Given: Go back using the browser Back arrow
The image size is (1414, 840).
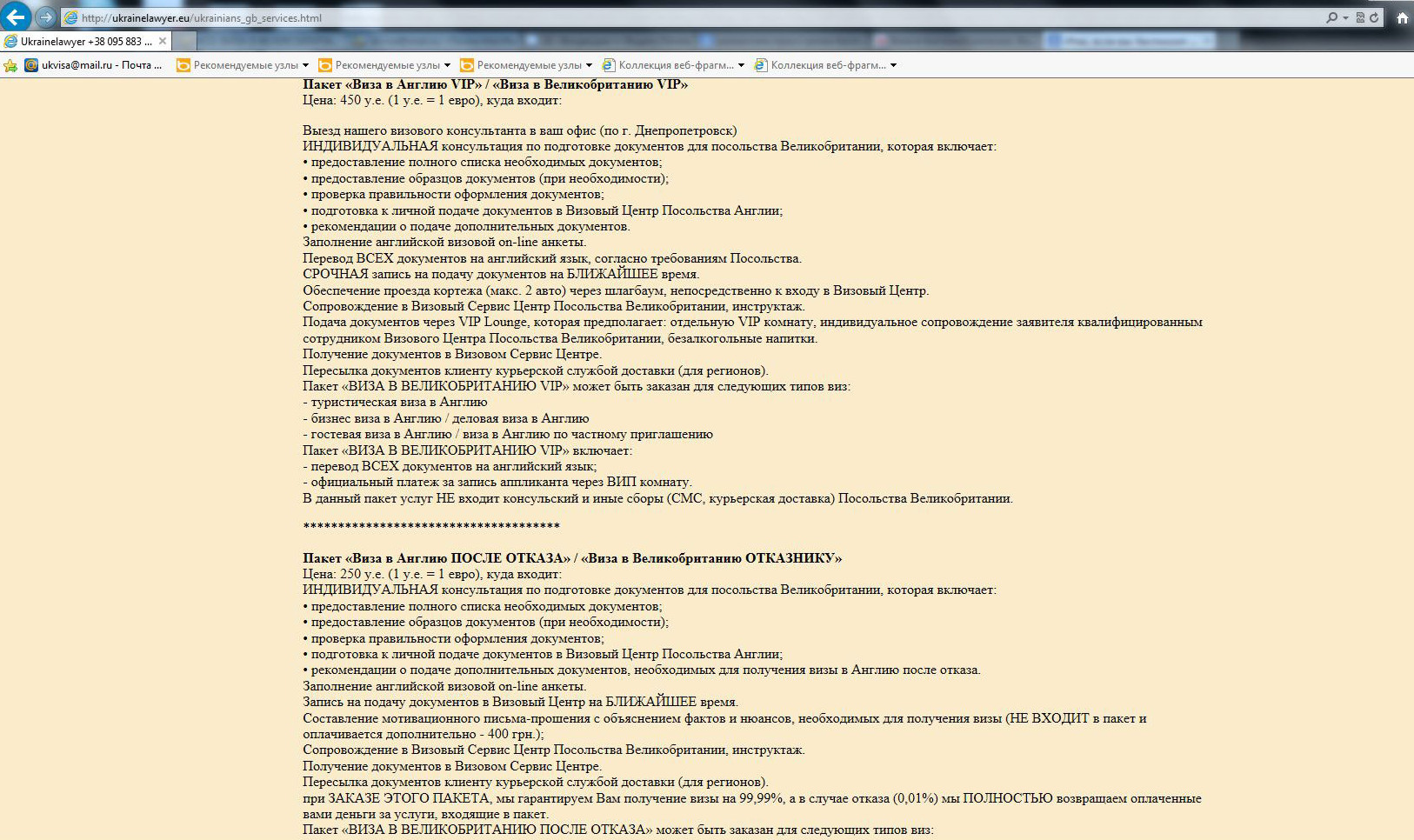Looking at the screenshot, I should (x=16, y=17).
